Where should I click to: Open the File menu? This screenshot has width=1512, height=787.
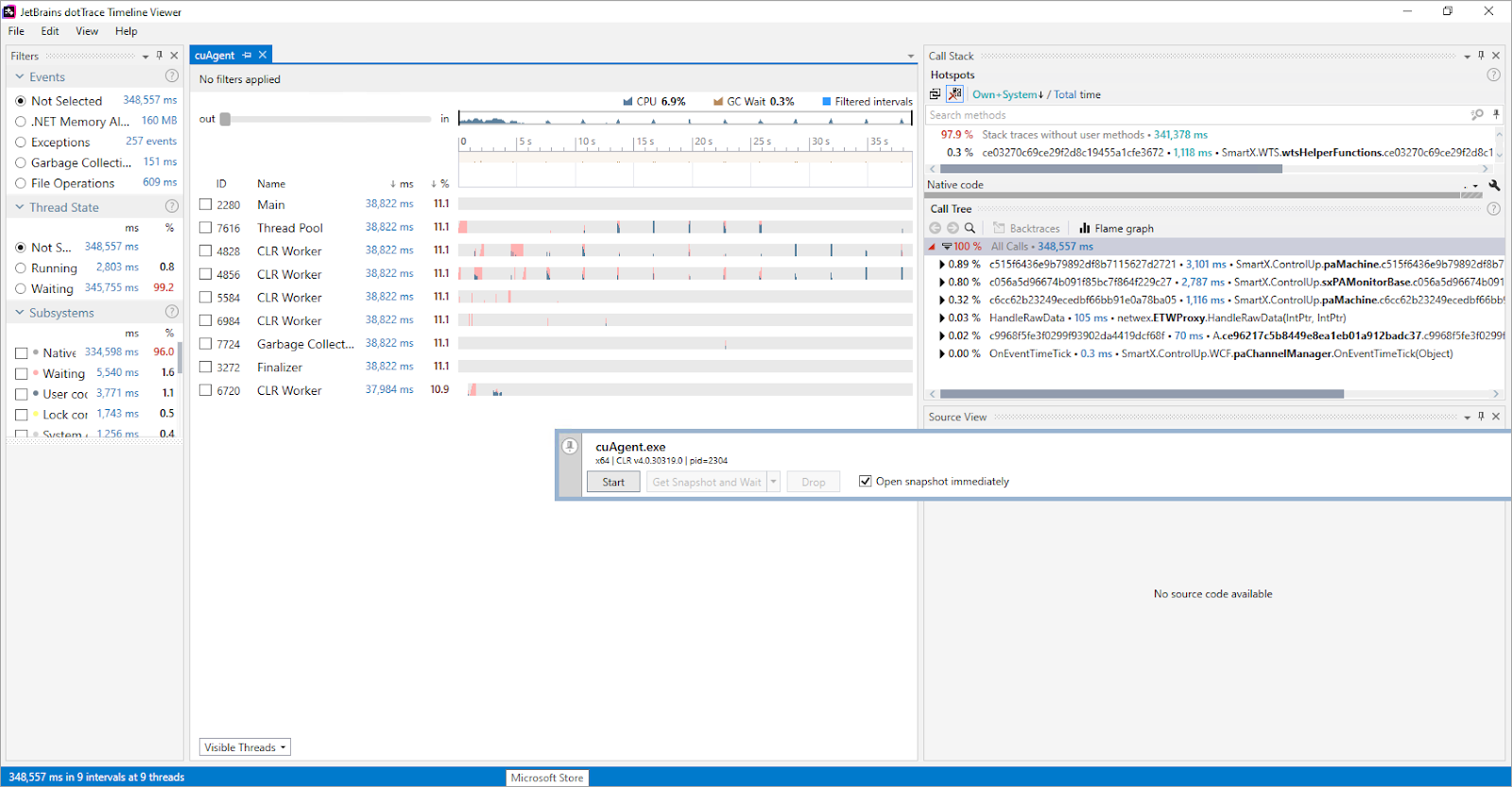[16, 31]
